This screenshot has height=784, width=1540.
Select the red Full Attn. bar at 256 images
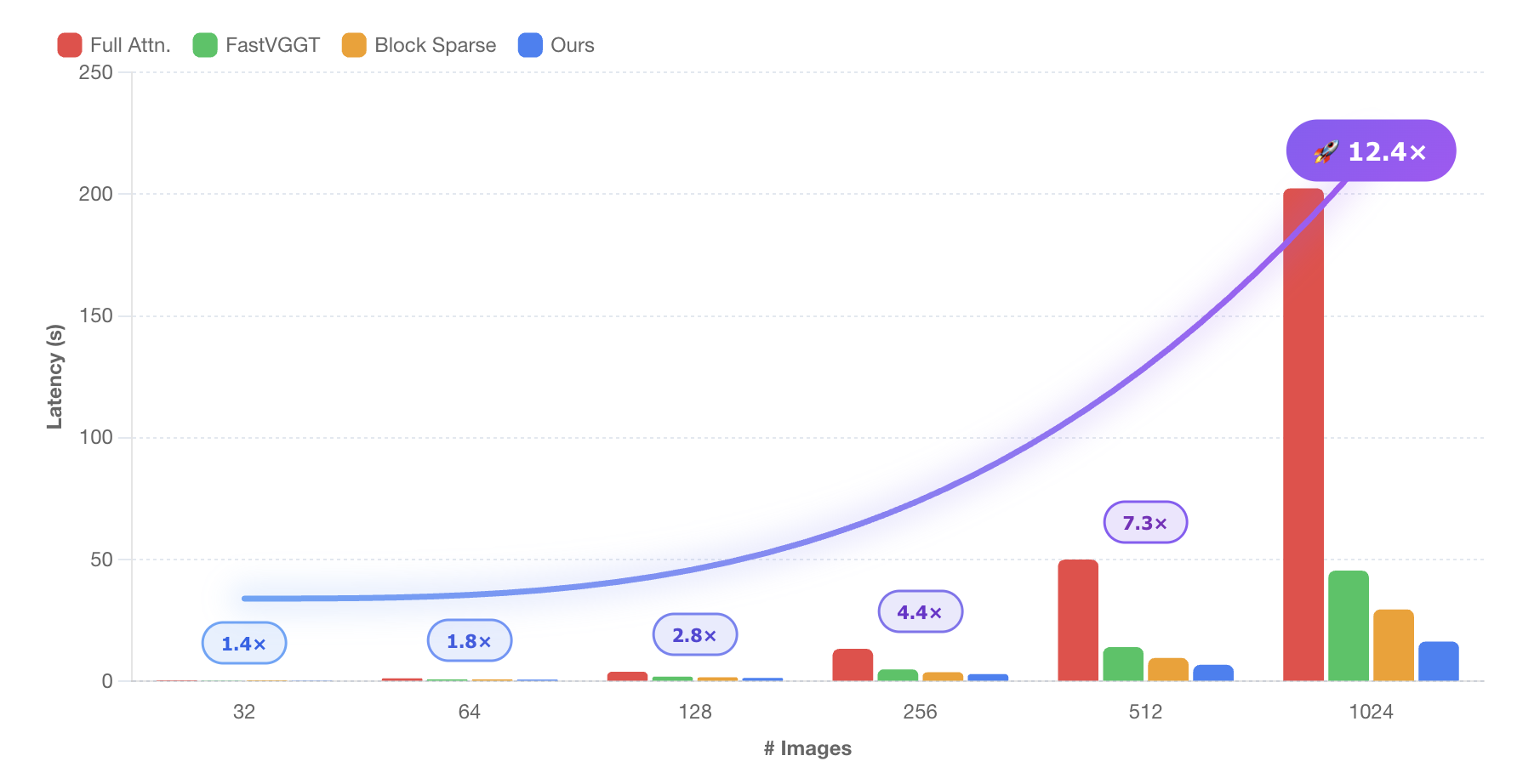(853, 665)
